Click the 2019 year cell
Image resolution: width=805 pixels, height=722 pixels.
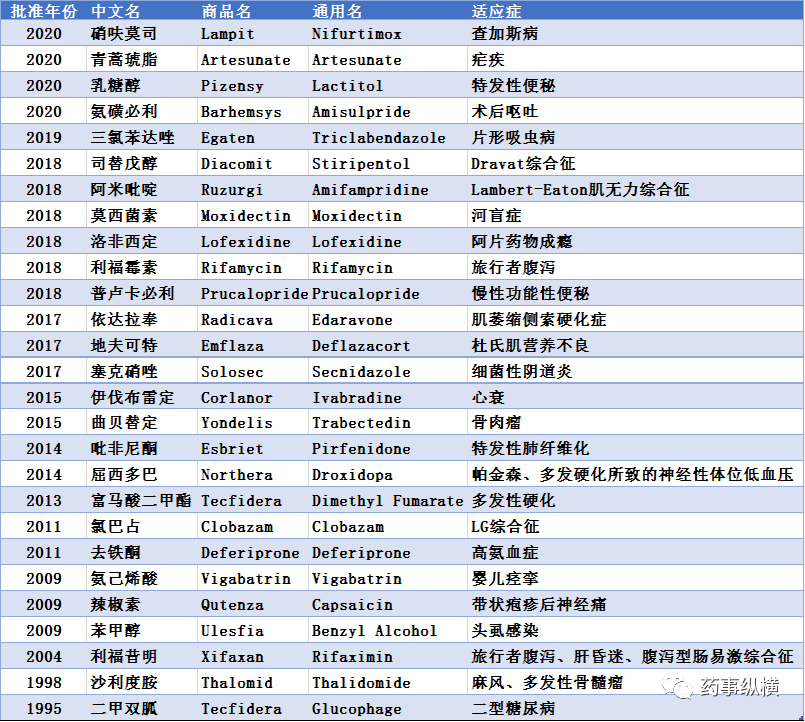tap(44, 138)
